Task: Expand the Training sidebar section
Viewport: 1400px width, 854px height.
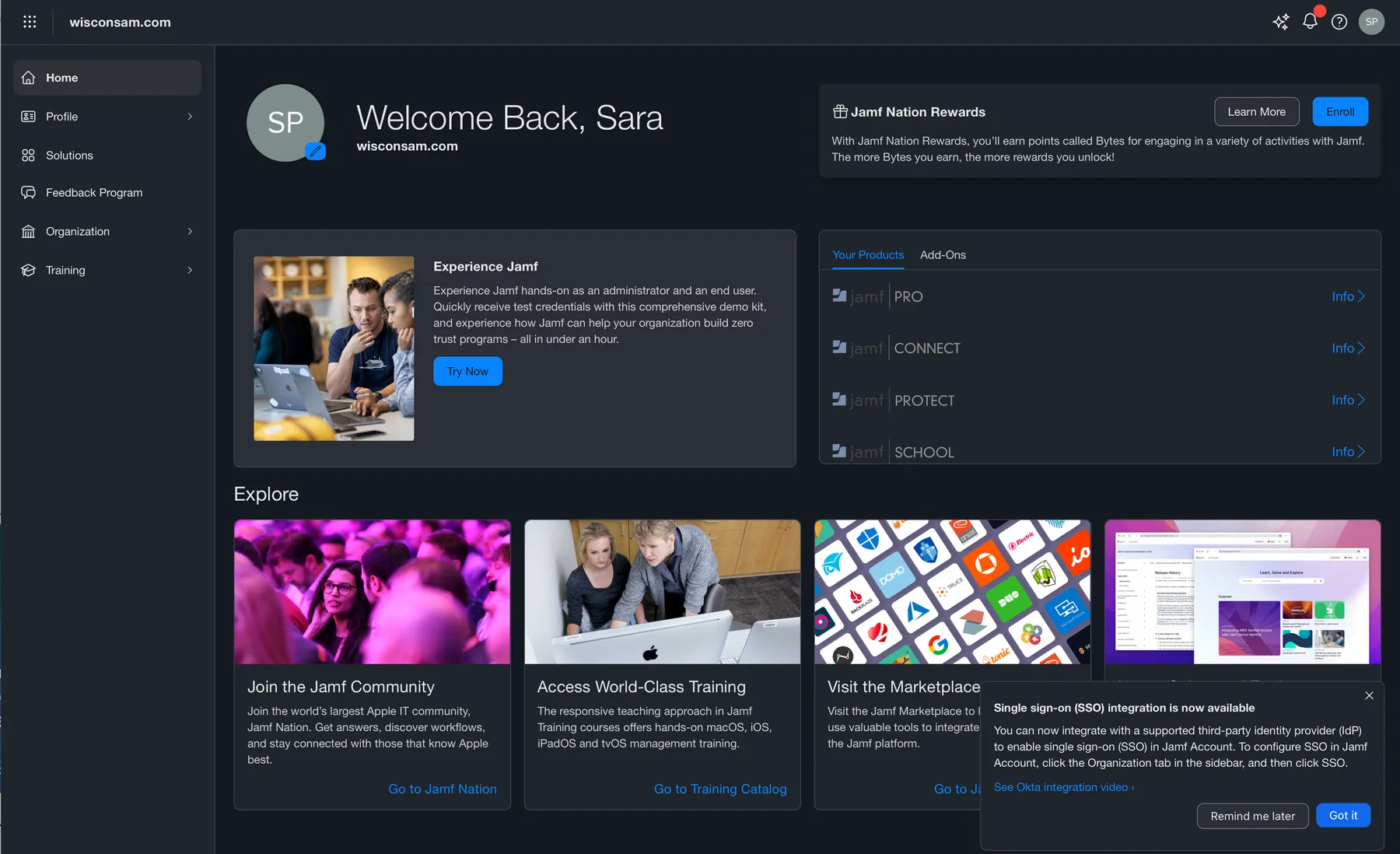Action: coord(190,271)
